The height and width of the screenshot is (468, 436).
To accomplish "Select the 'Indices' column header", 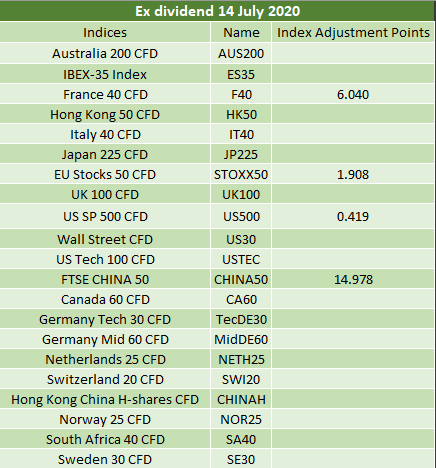I will click(x=105, y=32).
